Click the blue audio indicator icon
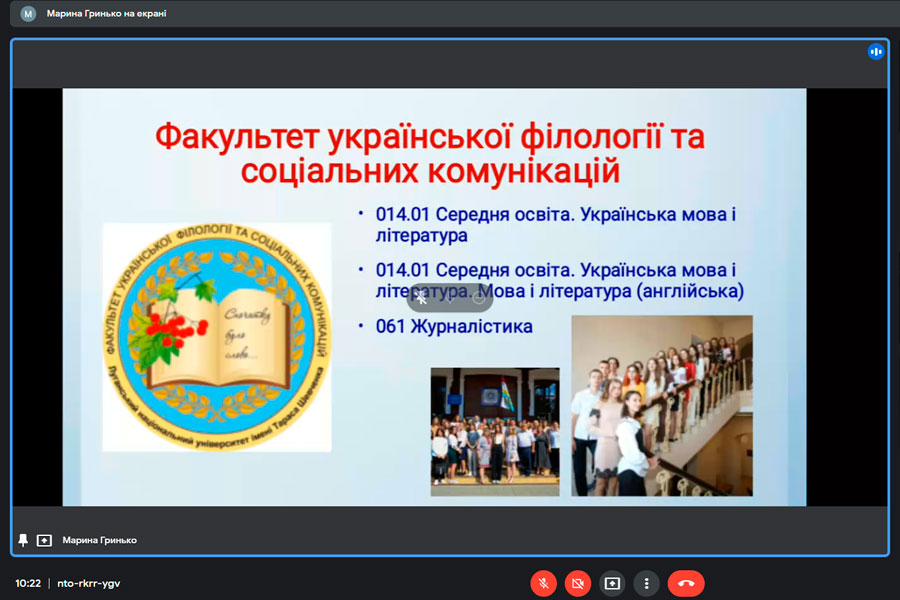 click(876, 52)
